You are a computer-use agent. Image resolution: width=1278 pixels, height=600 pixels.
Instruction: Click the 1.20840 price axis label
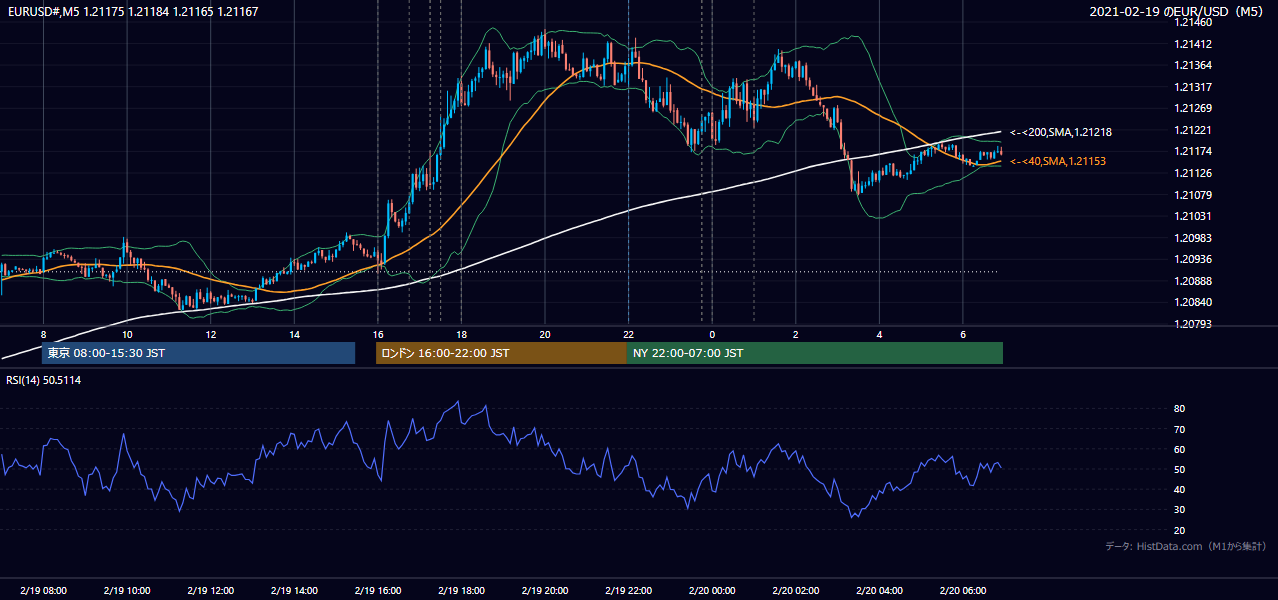pos(1194,302)
